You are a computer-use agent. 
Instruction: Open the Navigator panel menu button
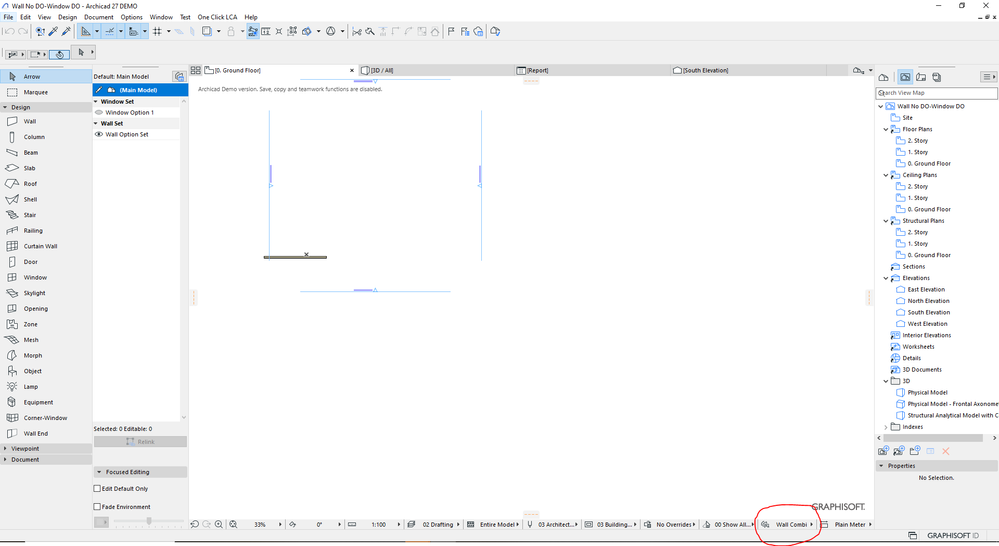(x=988, y=77)
